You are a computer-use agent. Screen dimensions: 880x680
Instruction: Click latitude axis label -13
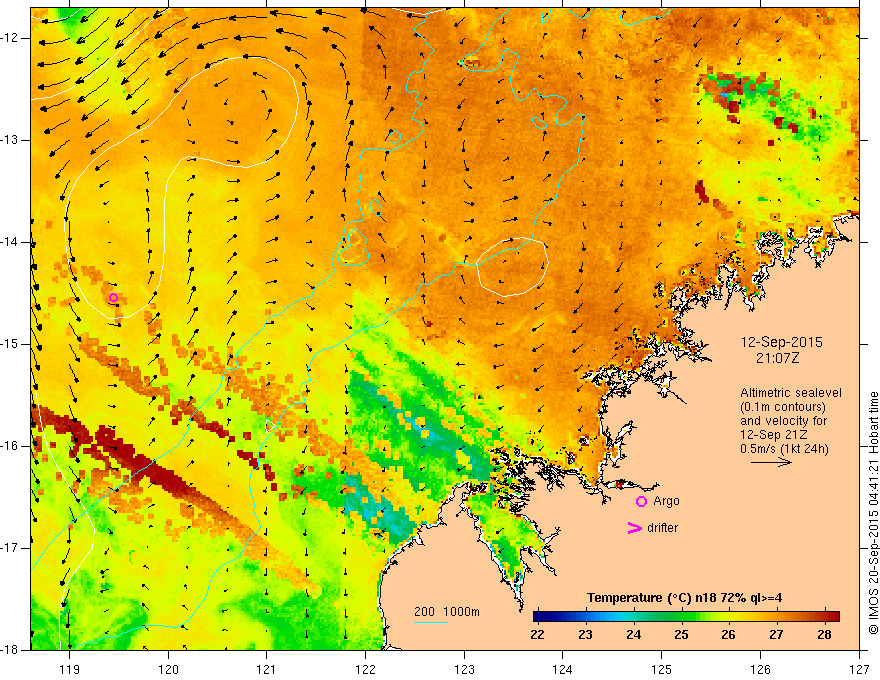pyautogui.click(x=11, y=140)
